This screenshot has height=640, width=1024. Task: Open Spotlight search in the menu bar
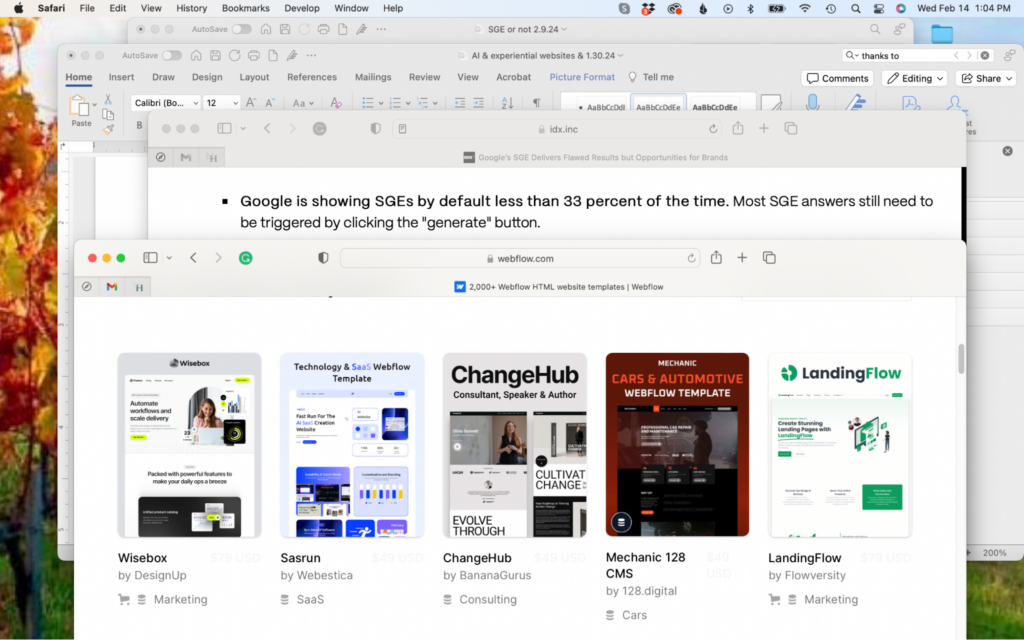[x=856, y=8]
